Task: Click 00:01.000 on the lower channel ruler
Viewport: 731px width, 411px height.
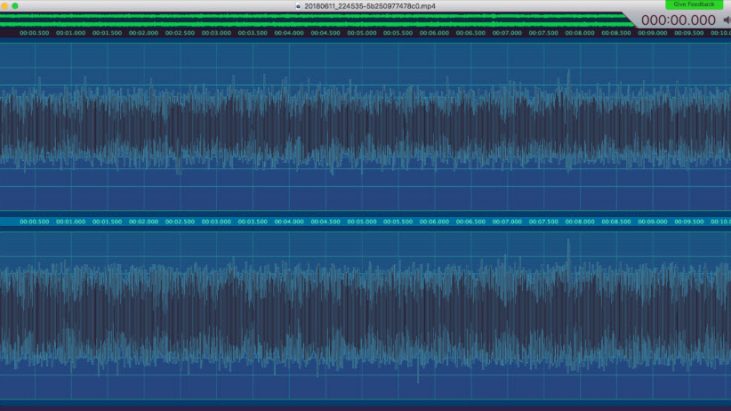Action: [71, 222]
